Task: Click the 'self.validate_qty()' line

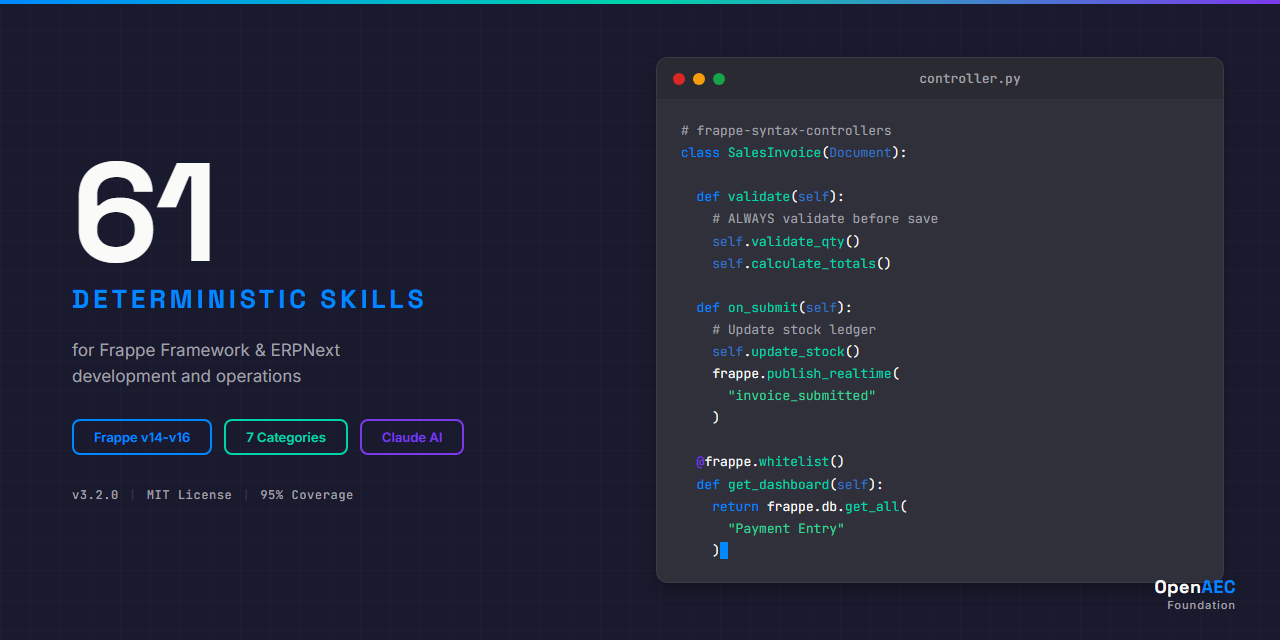Action: (x=786, y=241)
